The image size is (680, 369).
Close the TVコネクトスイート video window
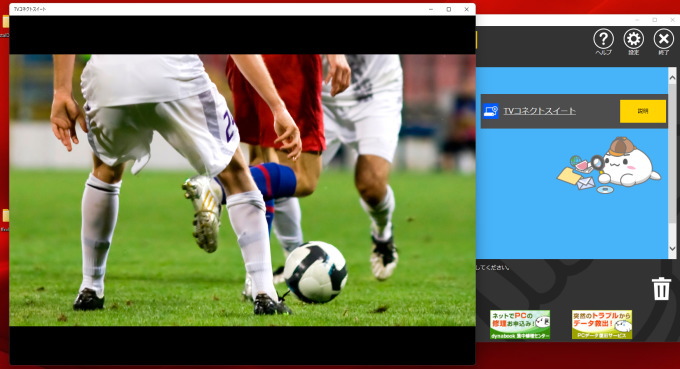[x=467, y=9]
